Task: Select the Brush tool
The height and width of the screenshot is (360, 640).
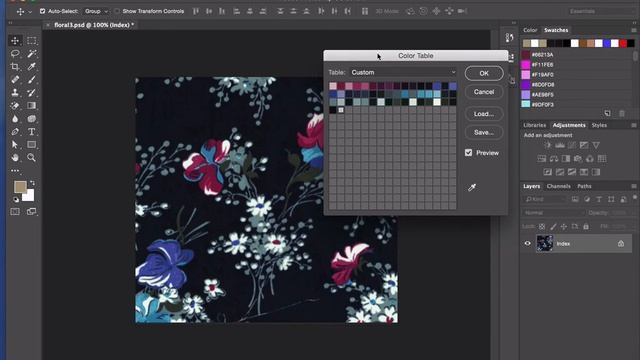Action: coord(31,80)
